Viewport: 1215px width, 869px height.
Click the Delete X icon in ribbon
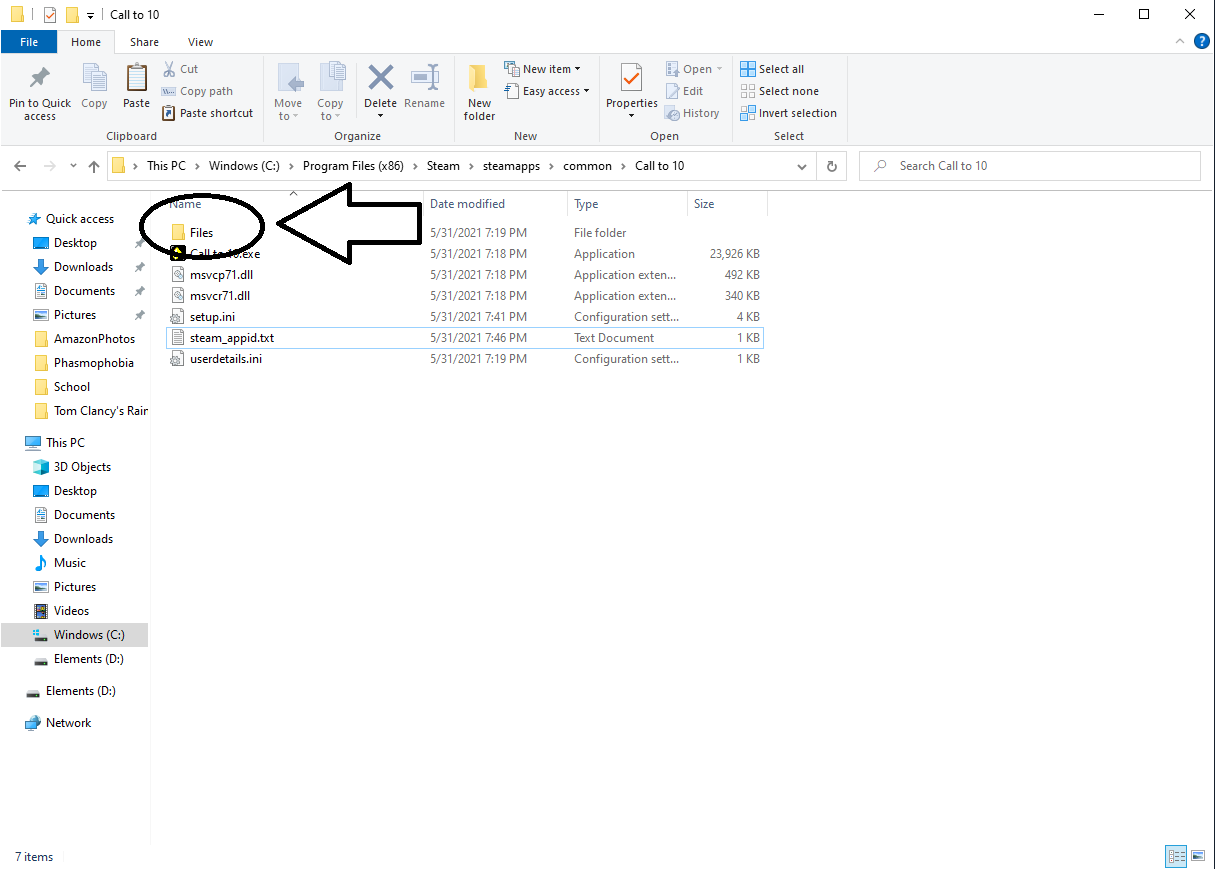tap(380, 78)
